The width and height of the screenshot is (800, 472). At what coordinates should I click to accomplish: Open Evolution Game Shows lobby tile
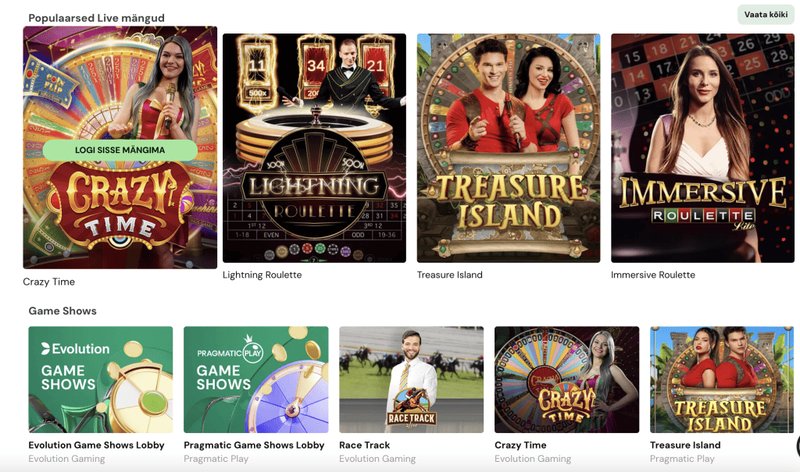[101, 380]
